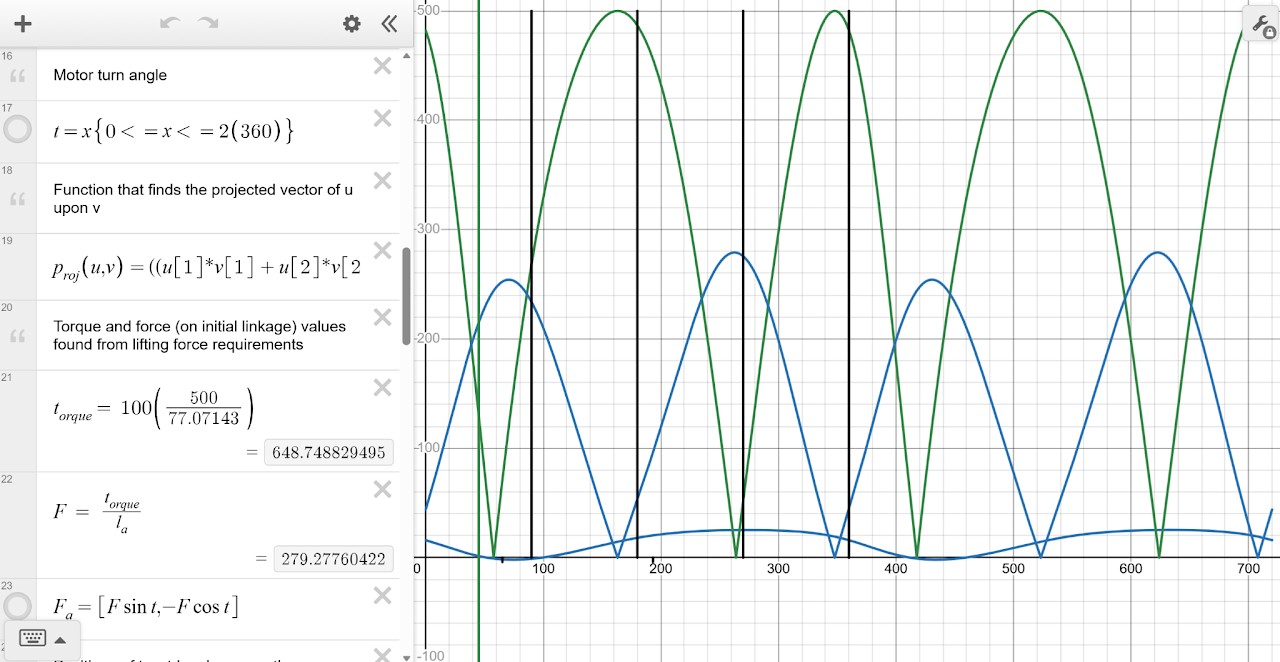Collapse the expression list panel
Screen dimensions: 1280x662
[389, 24]
